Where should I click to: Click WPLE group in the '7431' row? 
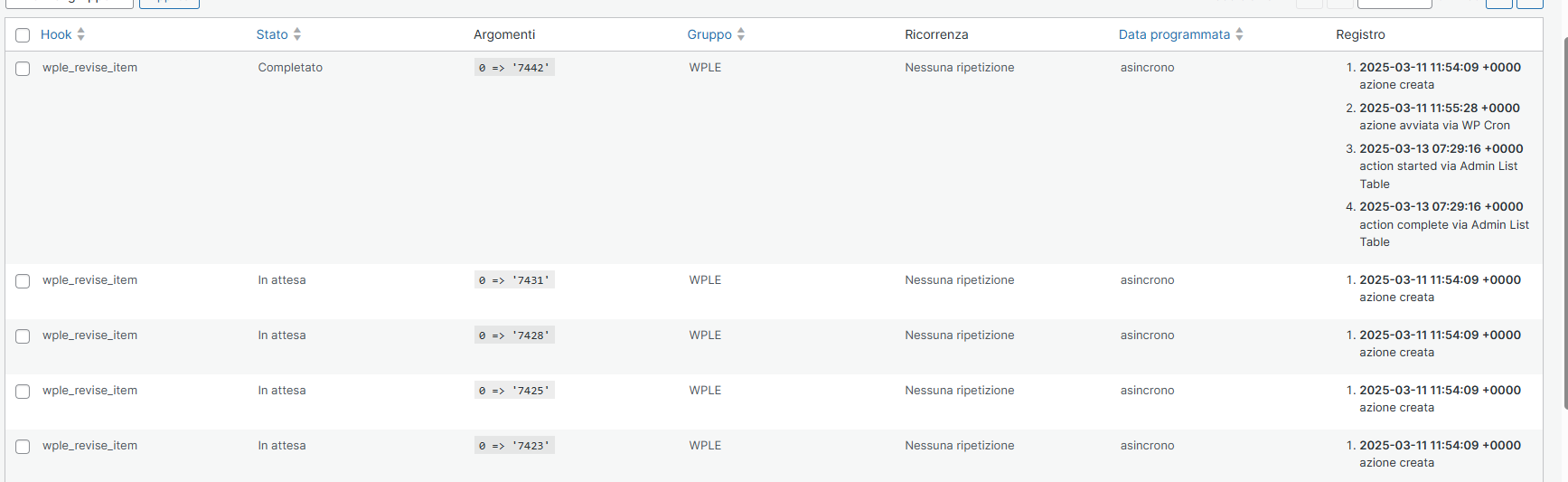point(705,280)
